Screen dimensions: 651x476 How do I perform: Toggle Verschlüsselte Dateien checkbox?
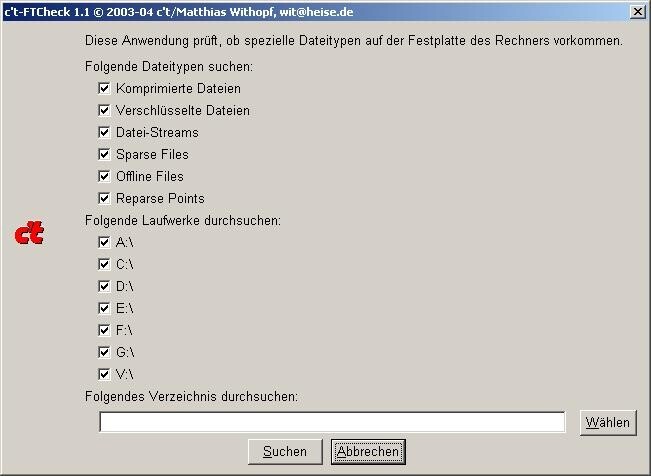pos(104,110)
